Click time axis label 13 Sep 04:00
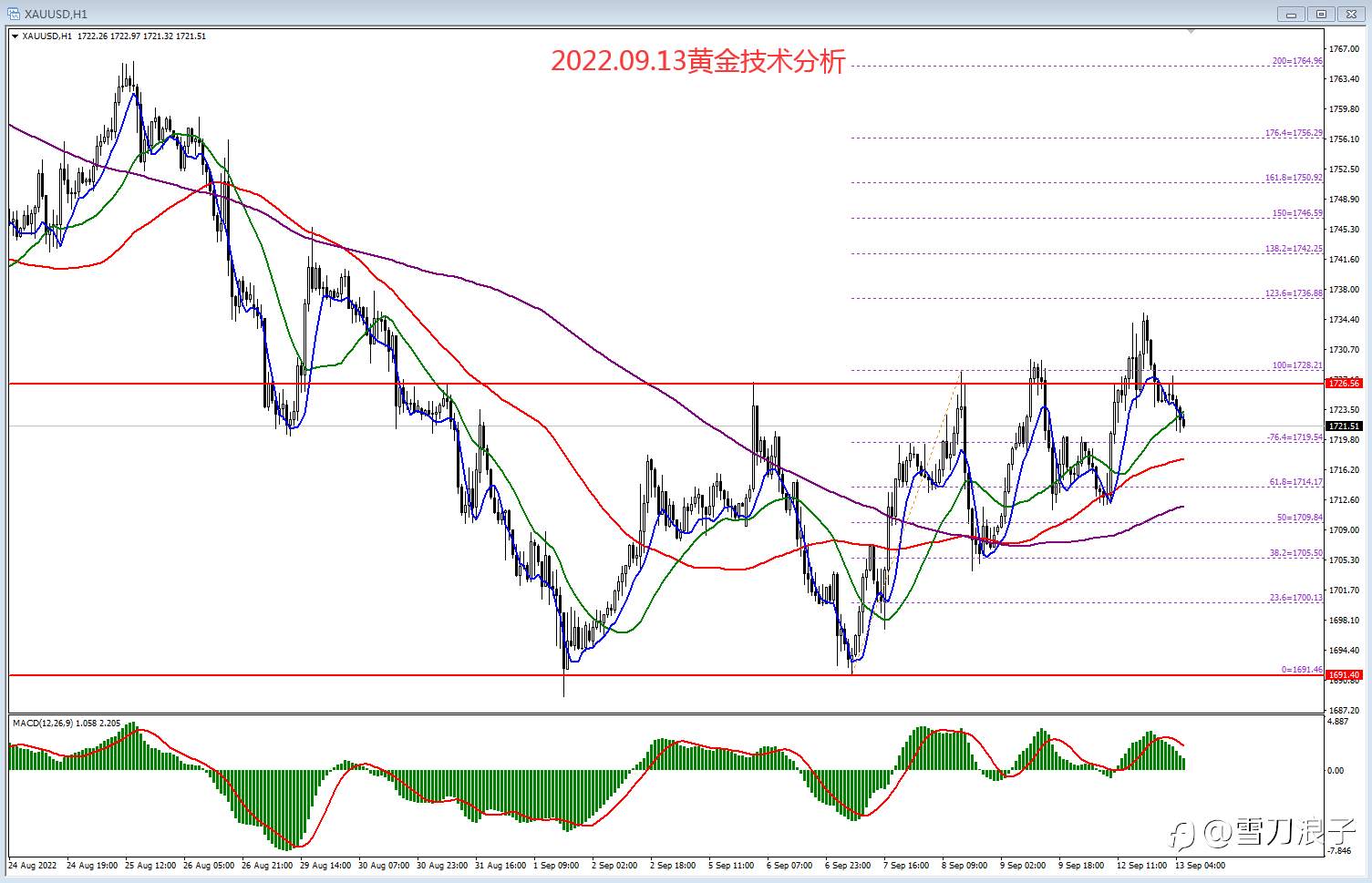Image resolution: width=1372 pixels, height=883 pixels. [1200, 865]
